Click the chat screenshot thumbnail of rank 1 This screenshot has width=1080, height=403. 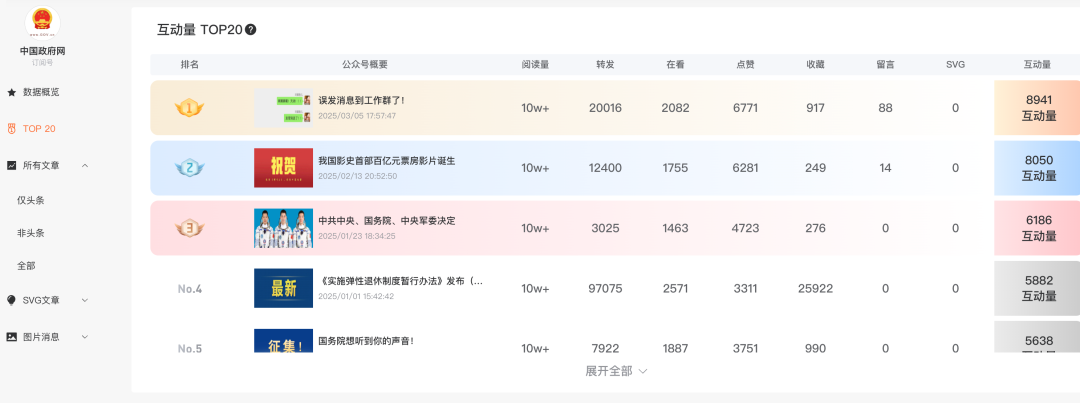(x=283, y=107)
